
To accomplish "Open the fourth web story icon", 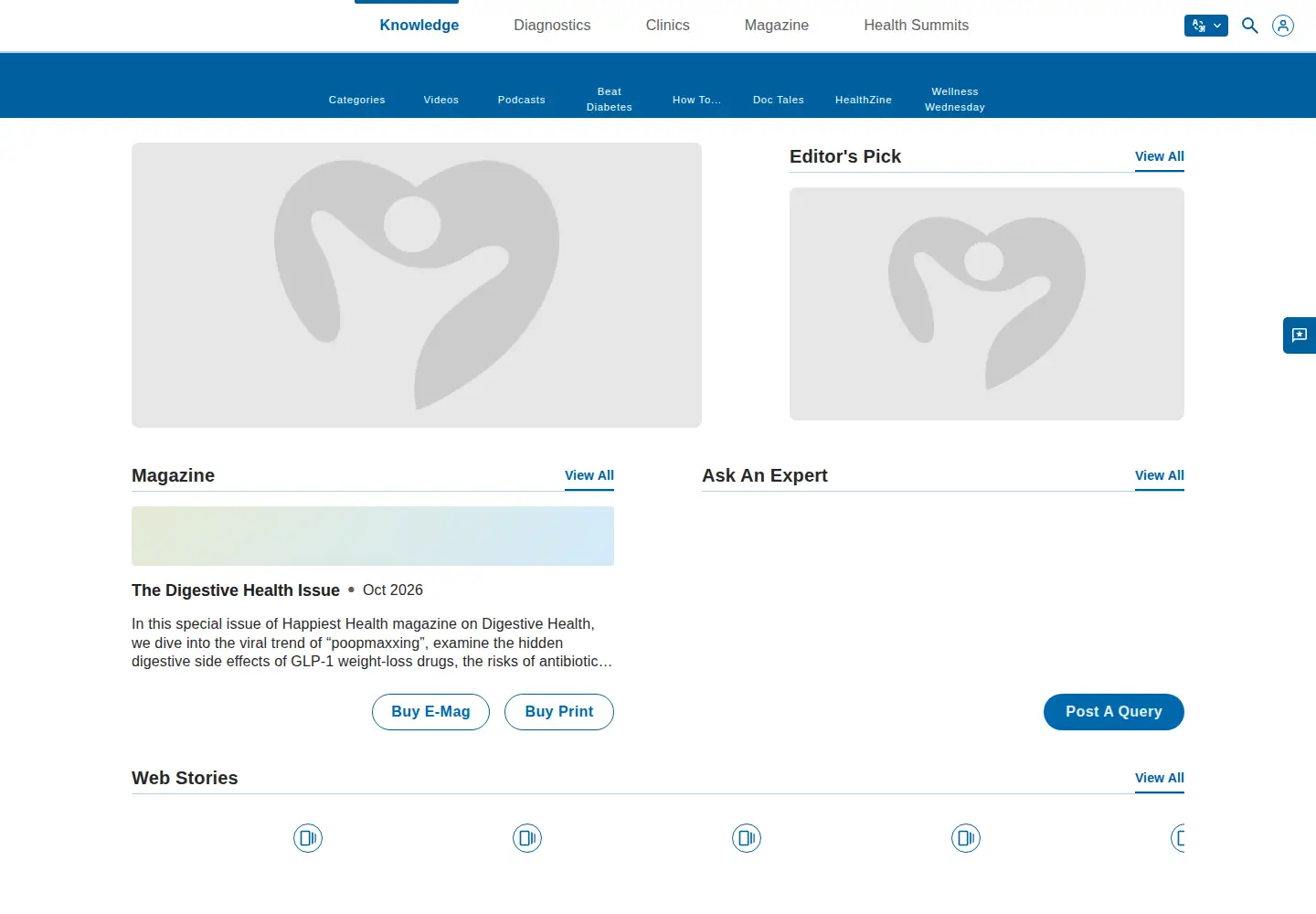I will [x=966, y=838].
